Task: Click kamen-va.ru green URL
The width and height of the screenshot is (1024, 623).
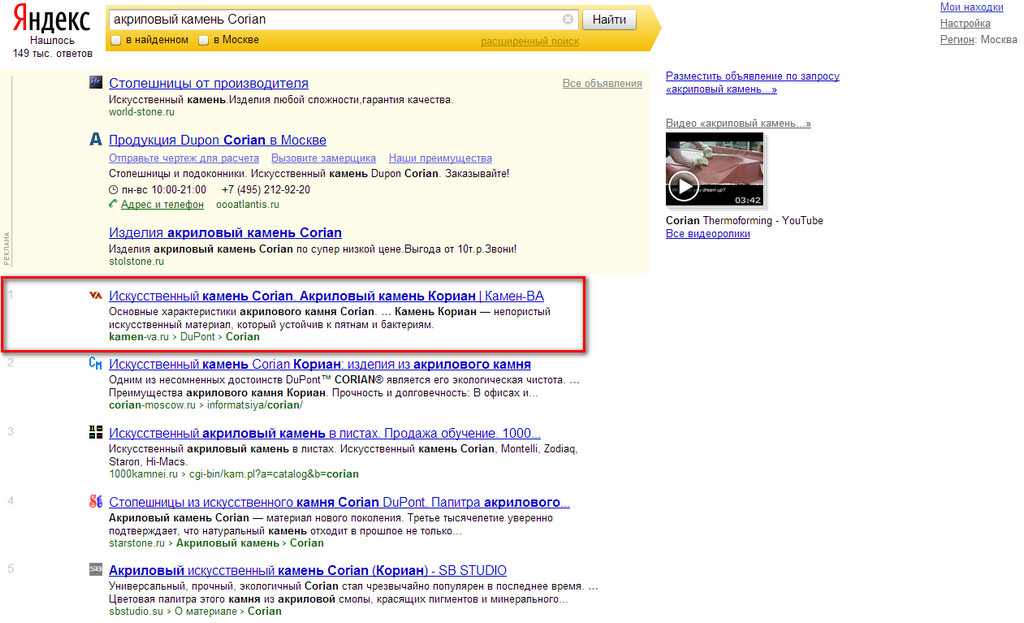Action: (138, 337)
